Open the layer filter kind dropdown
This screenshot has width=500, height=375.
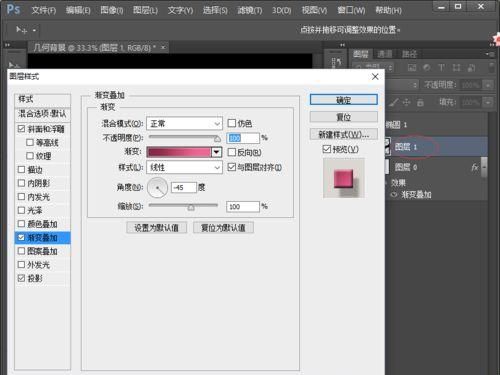click(373, 68)
